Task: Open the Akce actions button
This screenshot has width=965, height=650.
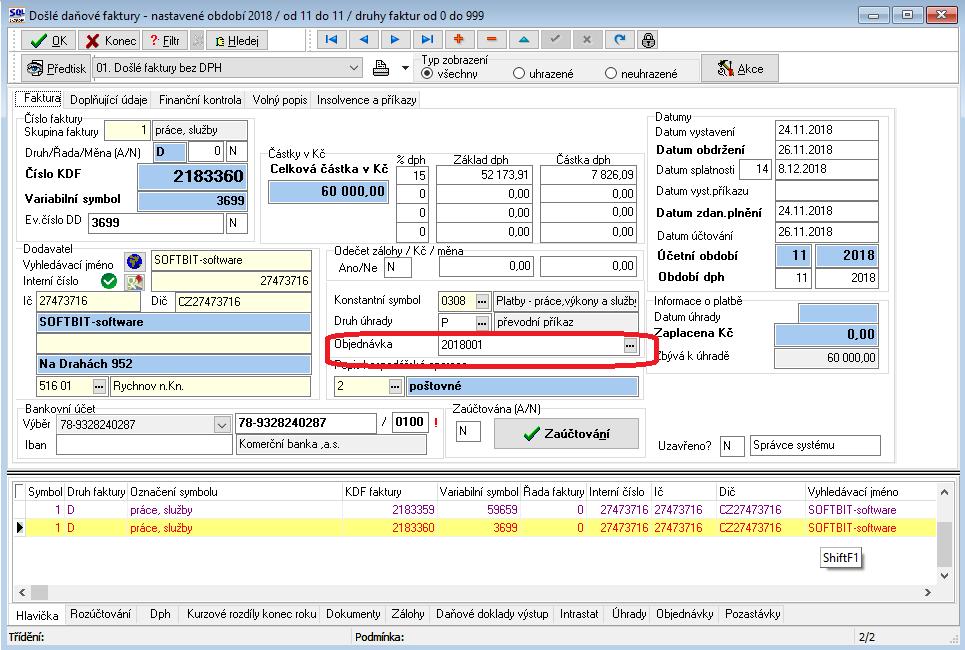Action: tap(740, 68)
